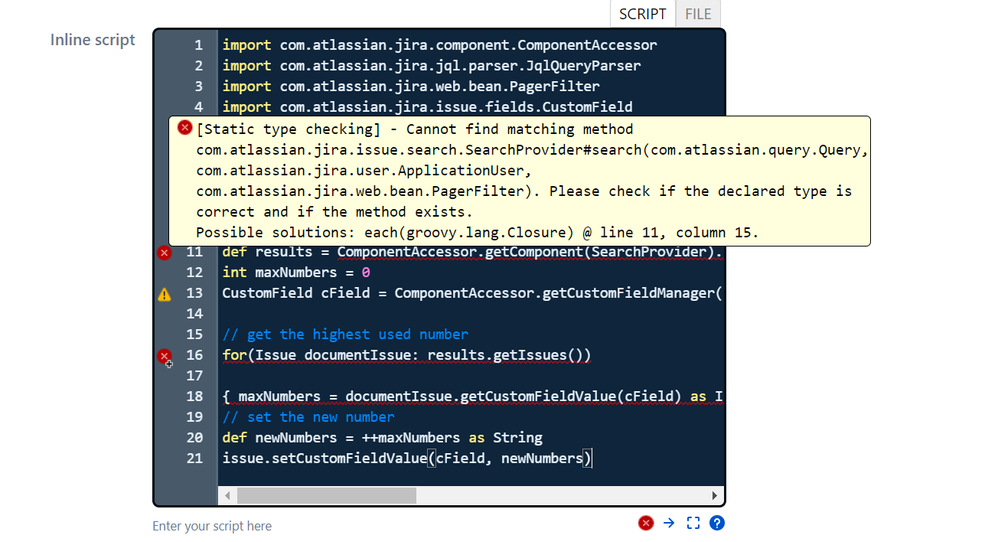Click line number 17 in gutter
Image resolution: width=998 pixels, height=542 pixels.
[194, 376]
